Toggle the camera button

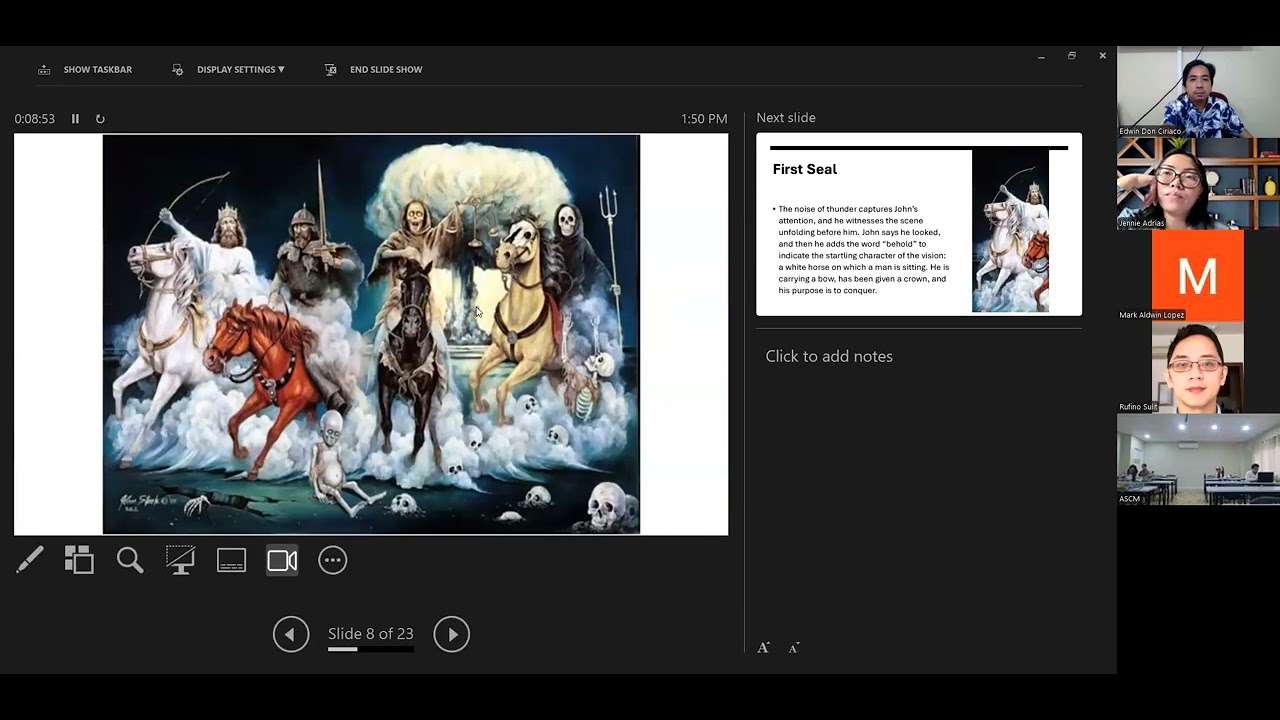pyautogui.click(x=282, y=560)
